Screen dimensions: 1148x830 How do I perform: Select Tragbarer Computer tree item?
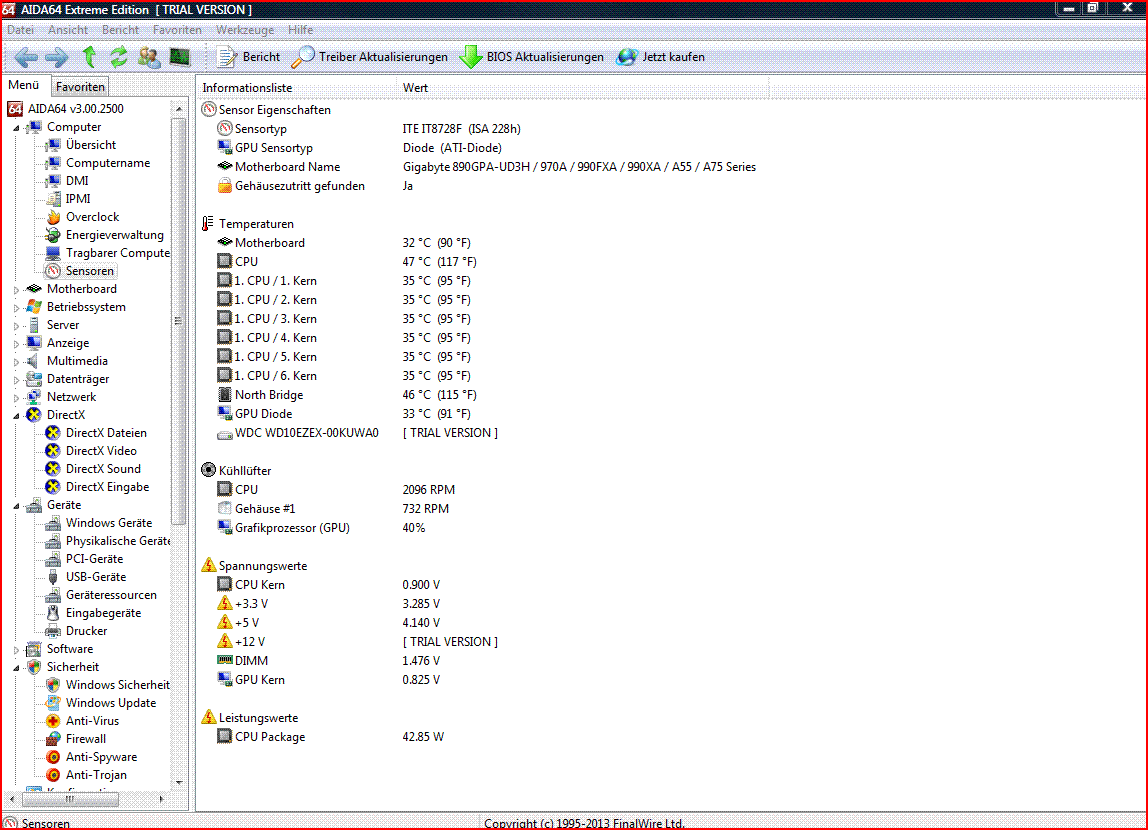click(117, 253)
